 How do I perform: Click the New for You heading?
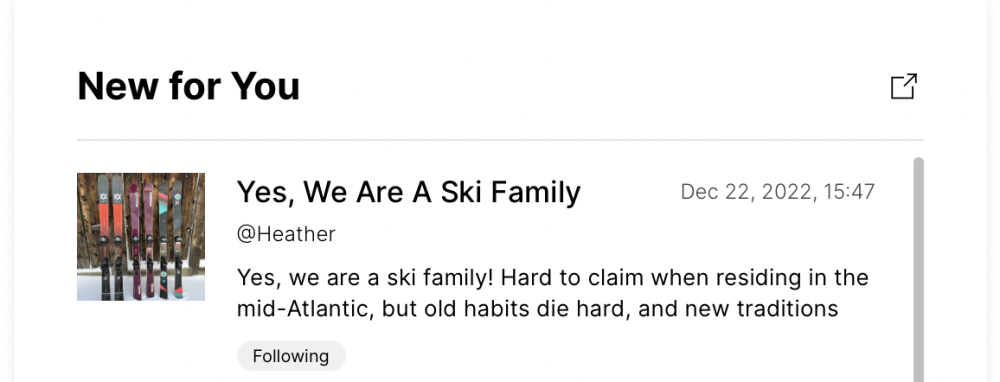click(189, 86)
